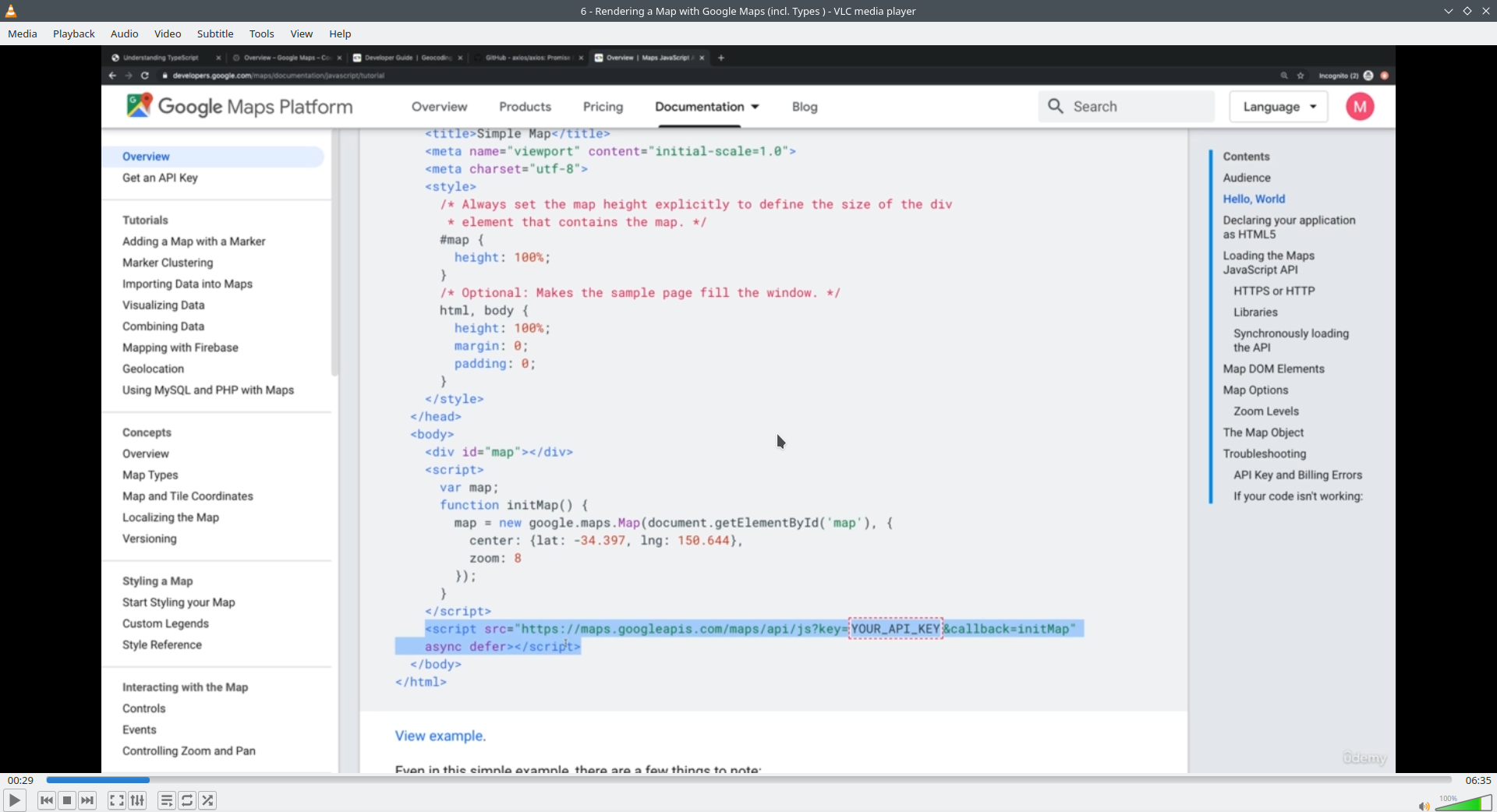Click the elapsed time 00:29 label
Viewport: 1497px width, 812px height.
(x=21, y=780)
